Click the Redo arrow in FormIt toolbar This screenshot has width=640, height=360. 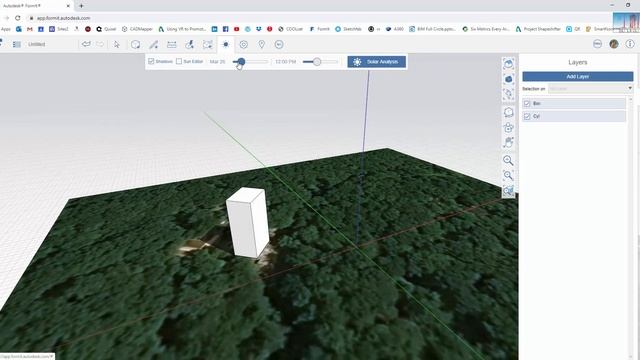100,44
